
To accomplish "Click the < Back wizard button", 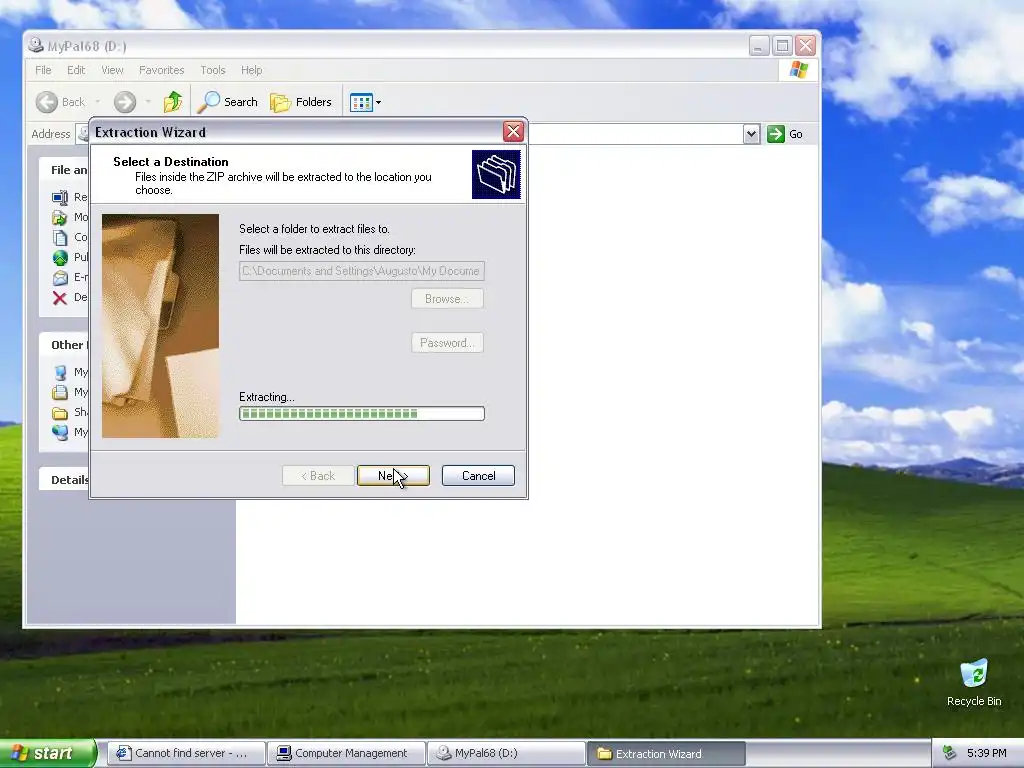I will [318, 475].
